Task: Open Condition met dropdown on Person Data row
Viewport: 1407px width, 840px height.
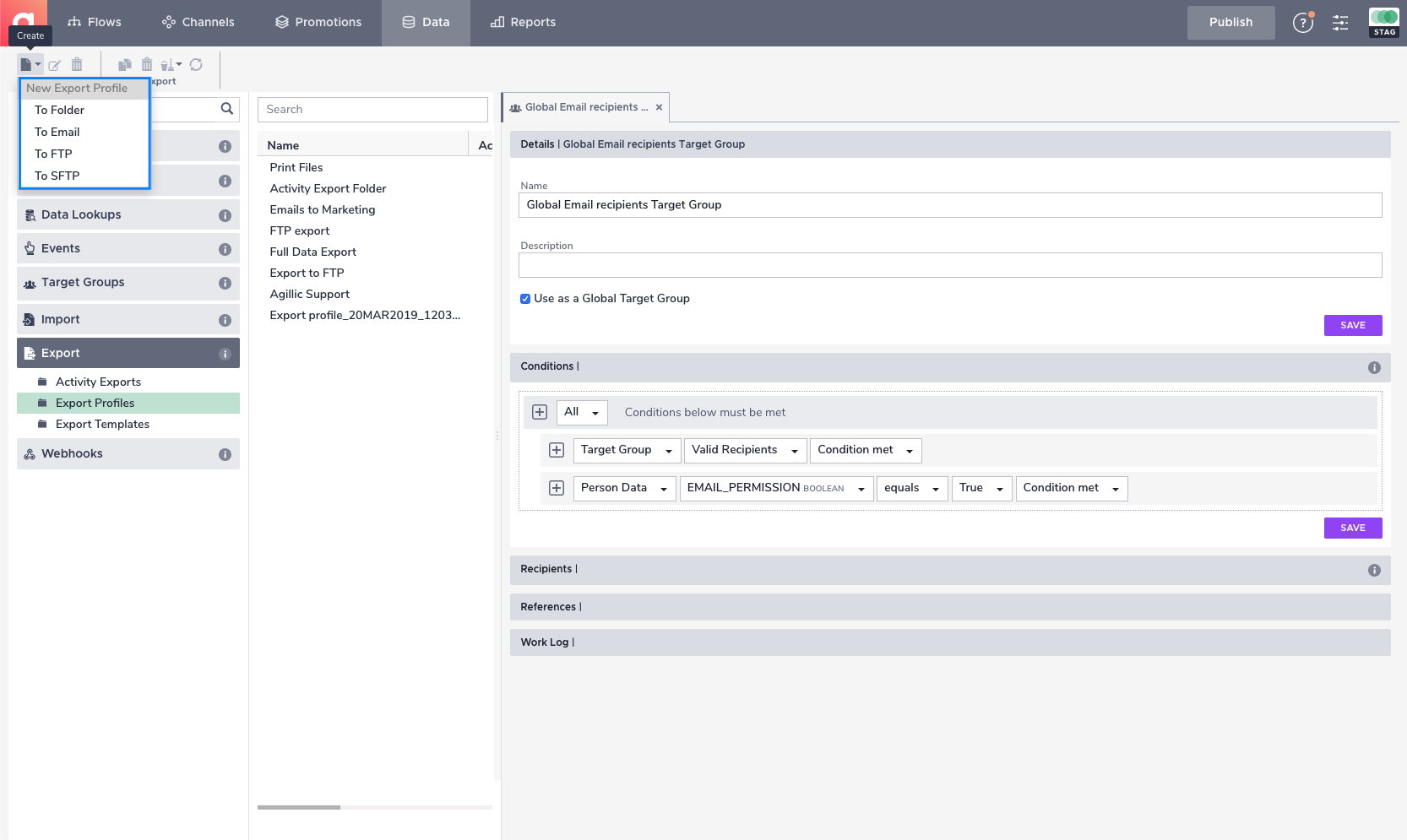Action: click(1072, 488)
